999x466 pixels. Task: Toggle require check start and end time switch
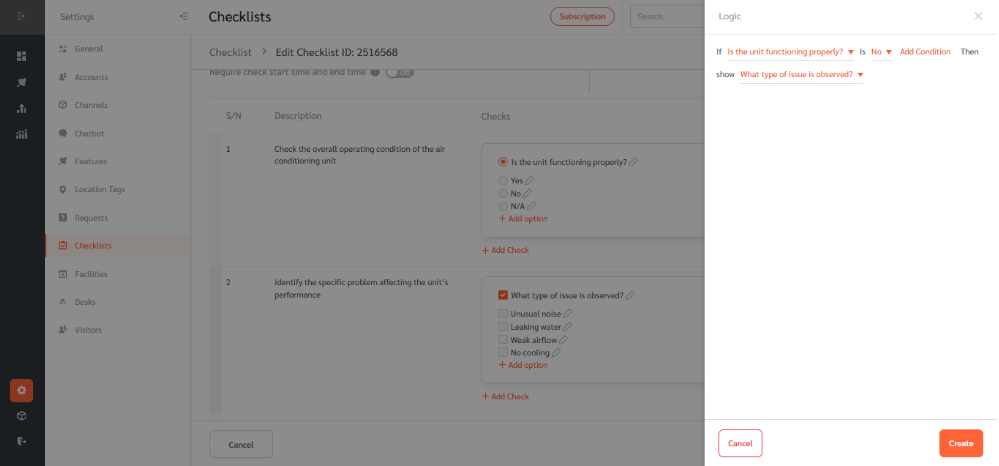click(399, 73)
